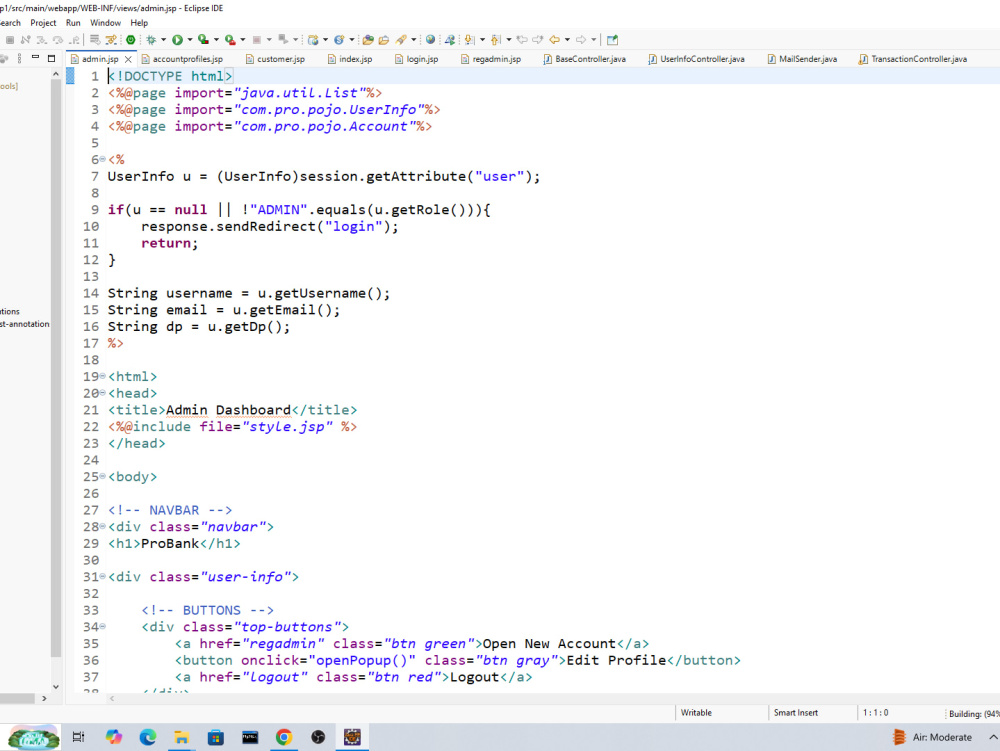1000x751 pixels.
Task: Collapse navbar div fold at line 28
Action: click(103, 527)
